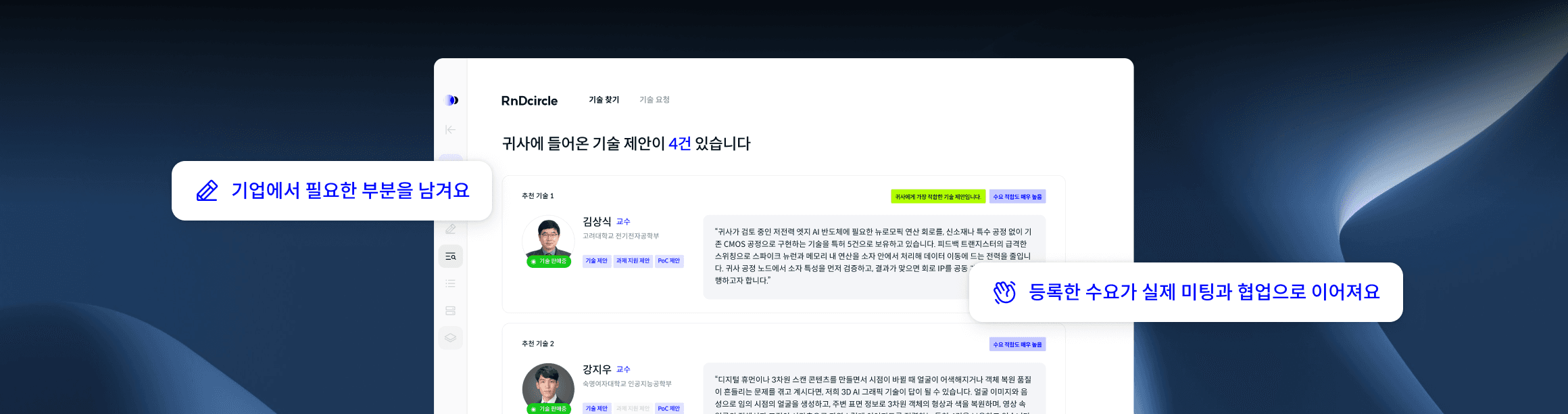Select the list search icon in sidebar
1568x414 pixels.
451,256
